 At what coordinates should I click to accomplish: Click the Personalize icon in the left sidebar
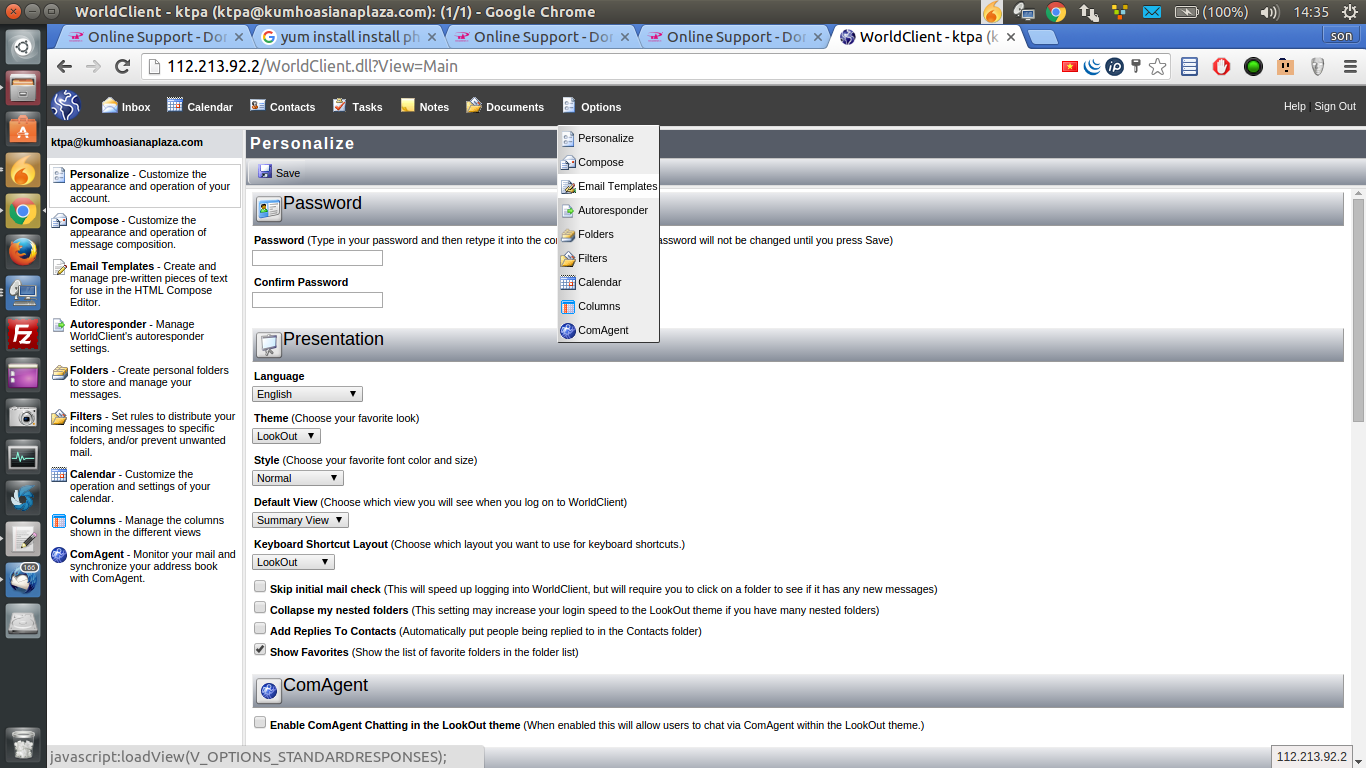click(x=59, y=175)
